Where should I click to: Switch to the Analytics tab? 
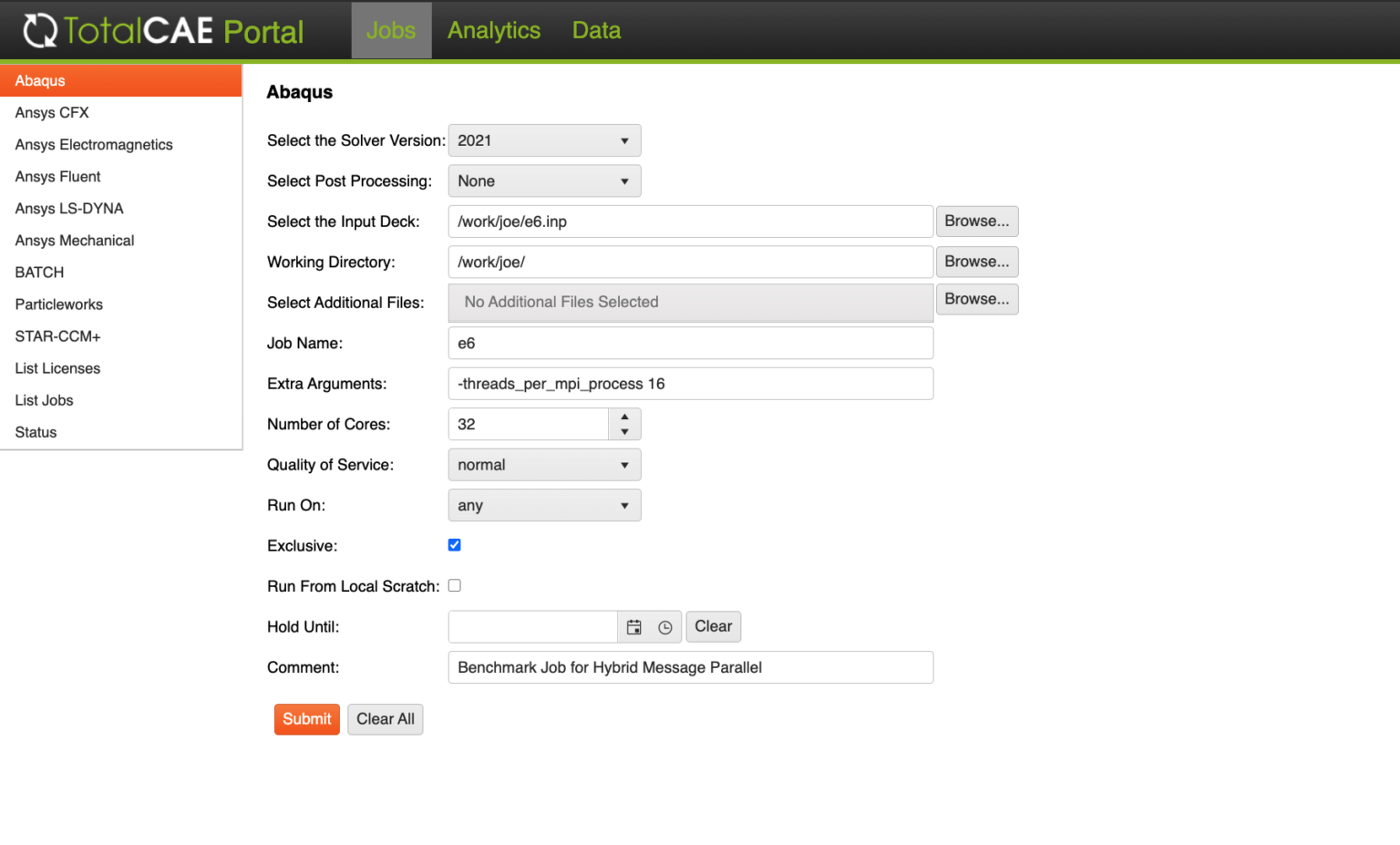click(x=494, y=31)
